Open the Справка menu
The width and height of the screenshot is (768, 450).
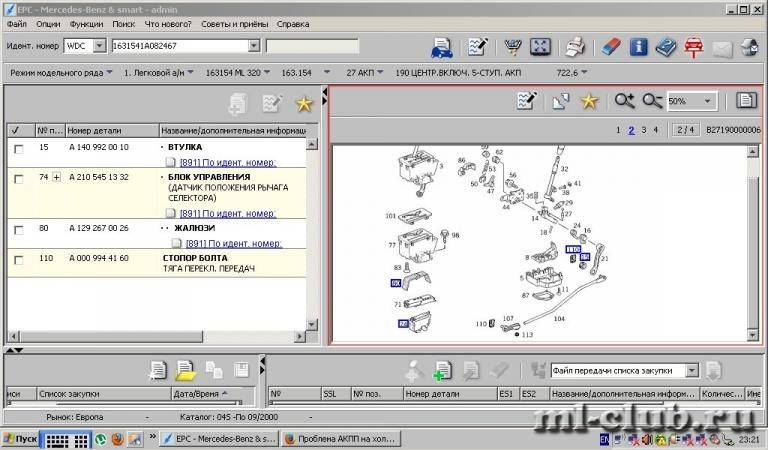tap(292, 22)
